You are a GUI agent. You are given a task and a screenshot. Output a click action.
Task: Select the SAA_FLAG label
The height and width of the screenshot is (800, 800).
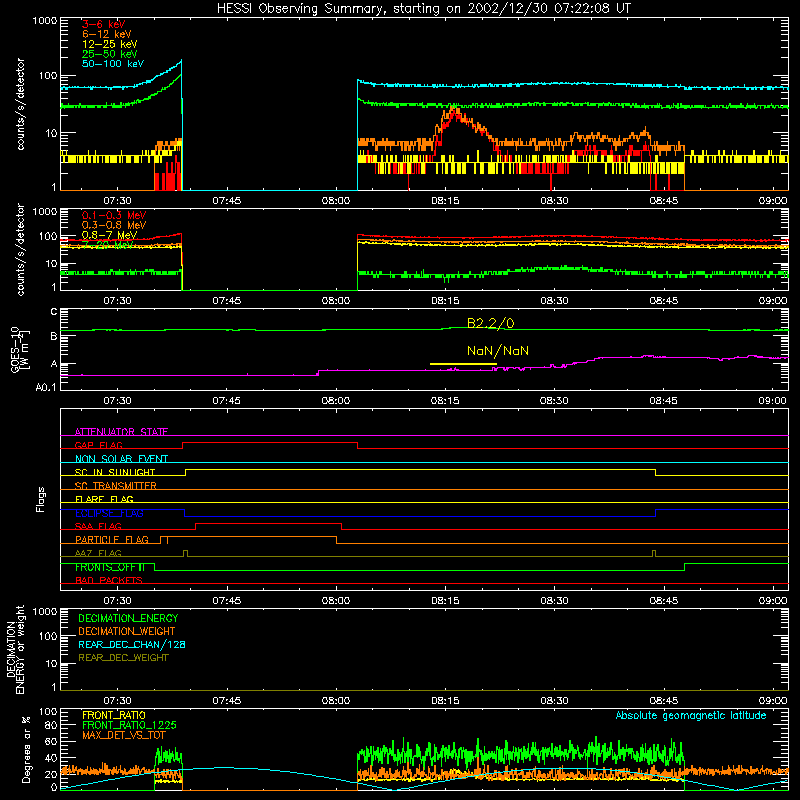98,526
